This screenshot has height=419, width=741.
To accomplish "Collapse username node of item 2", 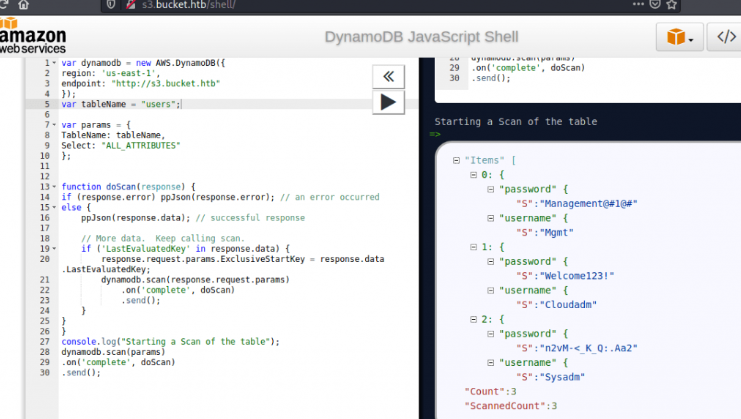I will (x=491, y=363).
